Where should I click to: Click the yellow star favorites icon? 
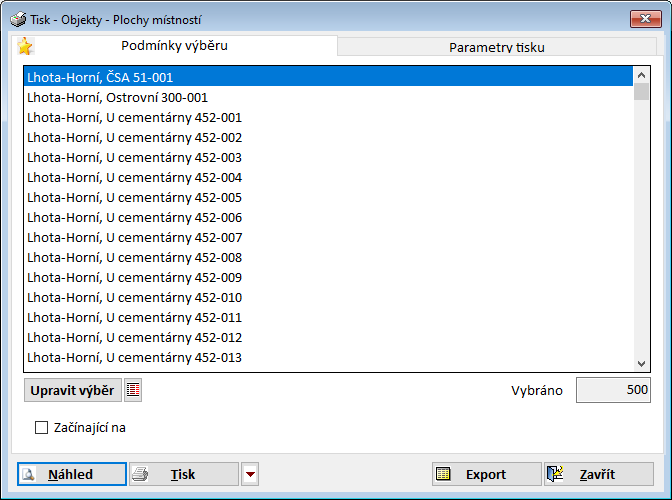coord(26,46)
